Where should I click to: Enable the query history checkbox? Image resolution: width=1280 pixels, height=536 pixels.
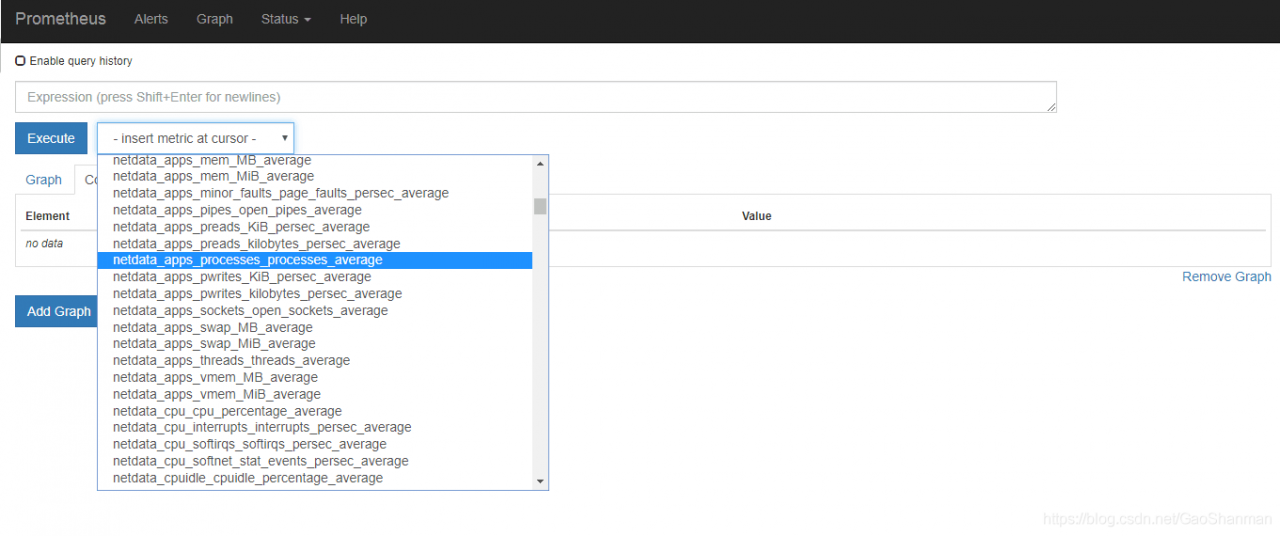(x=20, y=61)
